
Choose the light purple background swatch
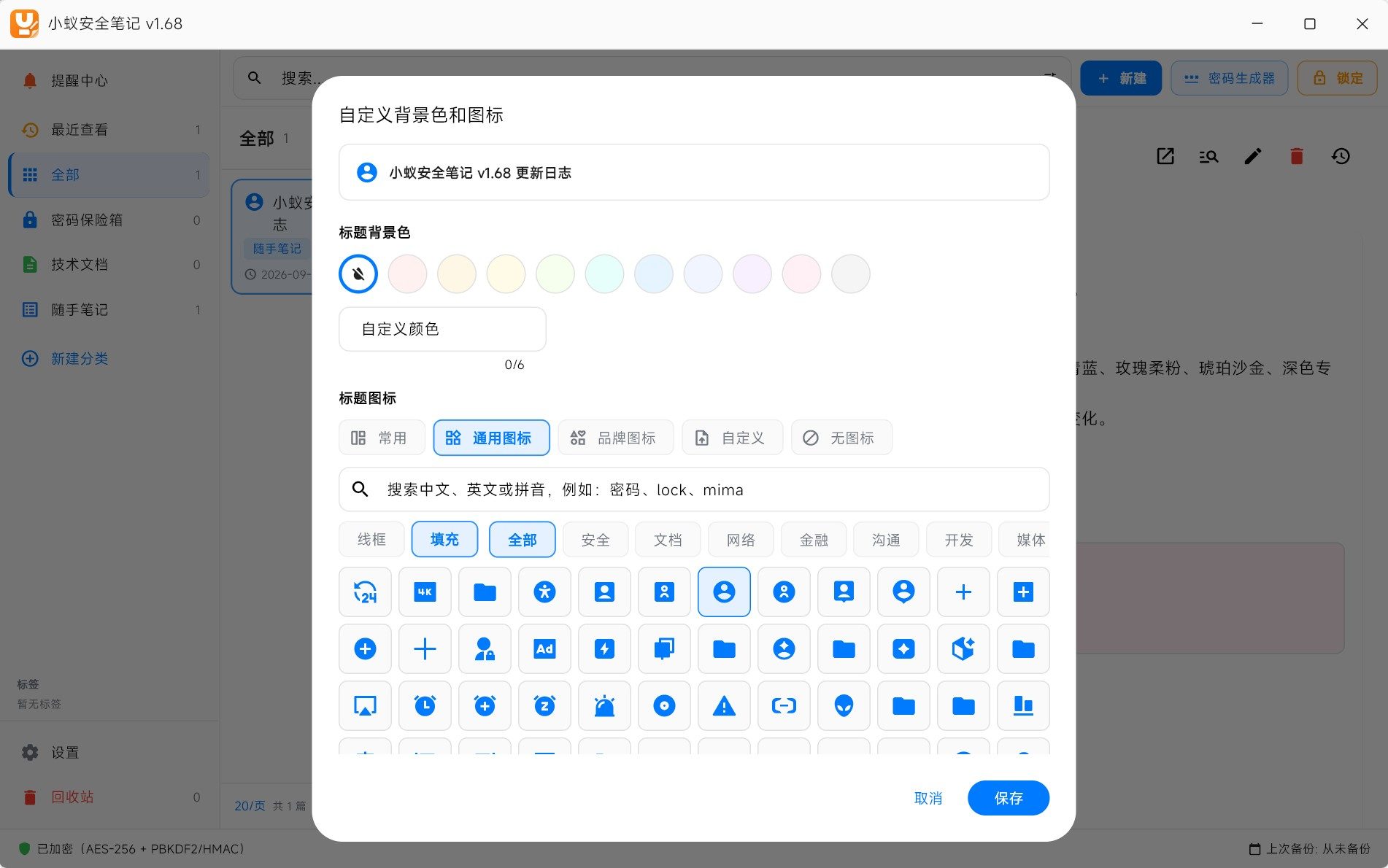point(752,274)
